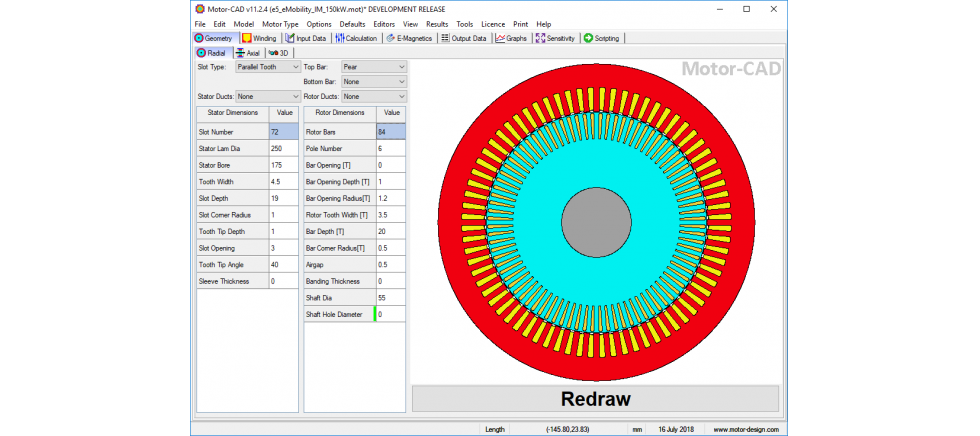
Task: Switch to the Output Data tab
Action: coord(464,38)
